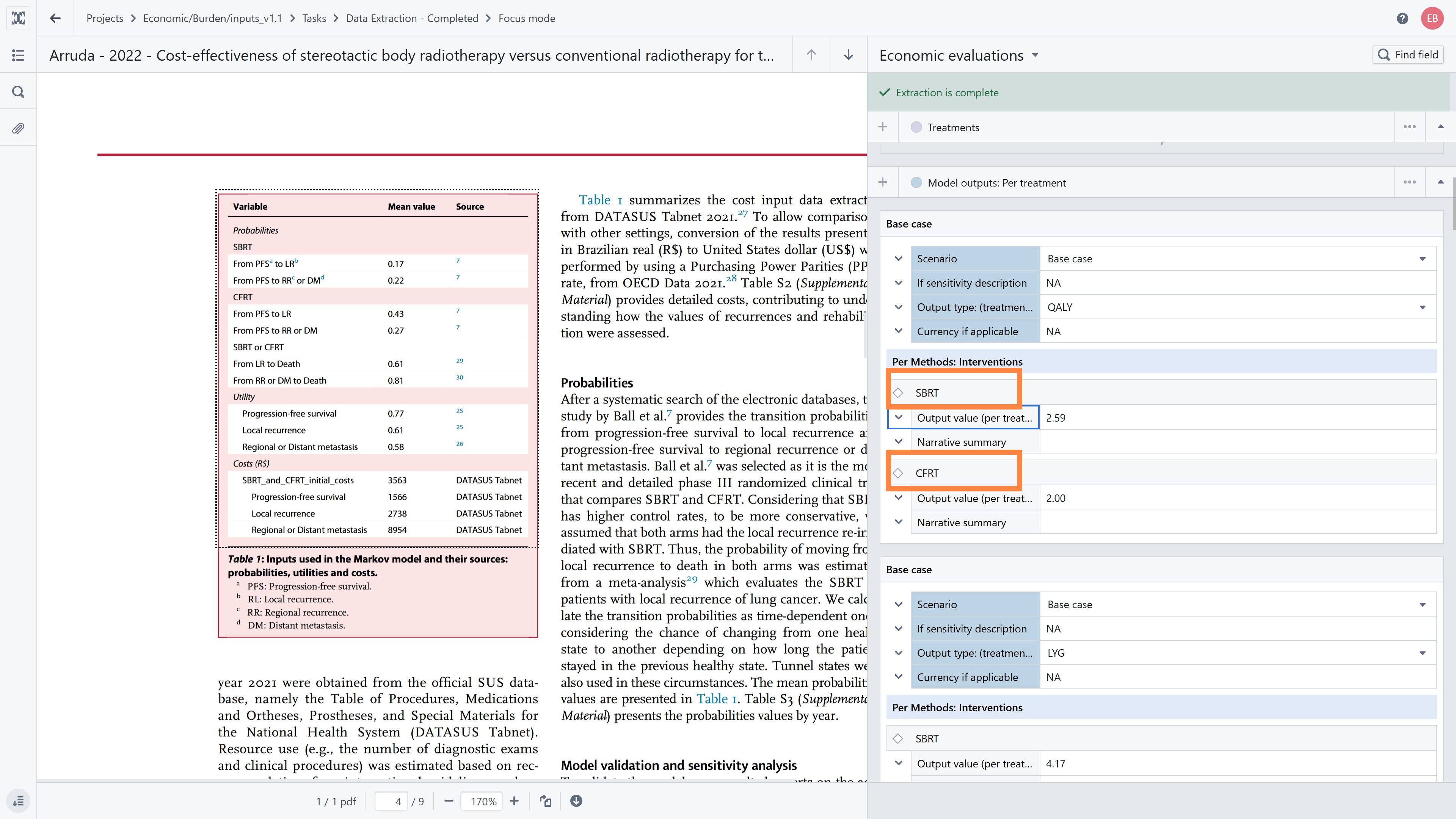The width and height of the screenshot is (1456, 819).
Task: Go back using the left arrow
Action: coord(55,18)
